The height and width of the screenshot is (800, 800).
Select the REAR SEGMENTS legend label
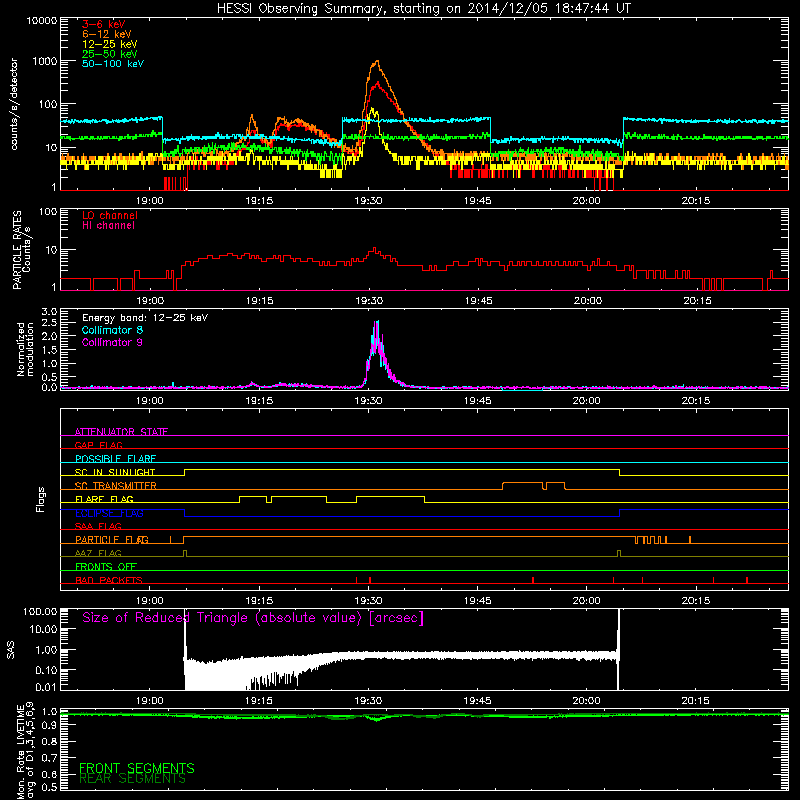133,779
